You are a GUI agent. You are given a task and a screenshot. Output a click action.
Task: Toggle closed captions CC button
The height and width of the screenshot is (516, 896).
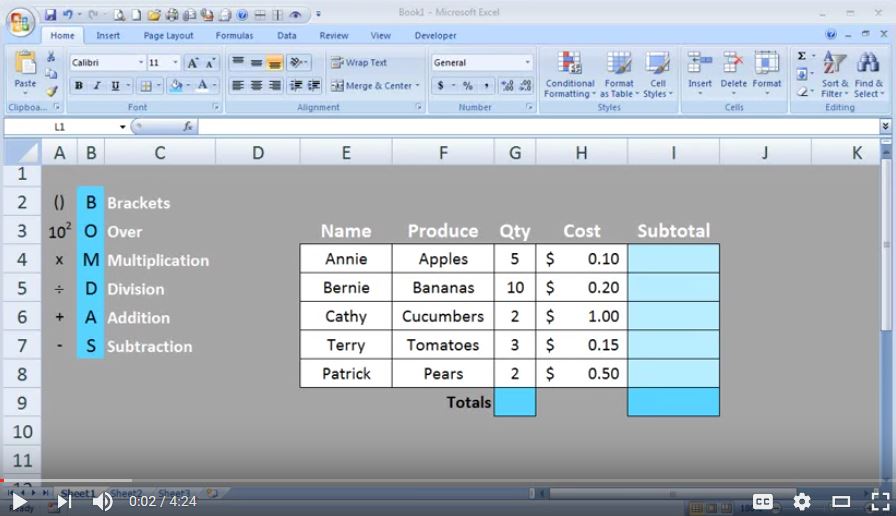(x=763, y=501)
